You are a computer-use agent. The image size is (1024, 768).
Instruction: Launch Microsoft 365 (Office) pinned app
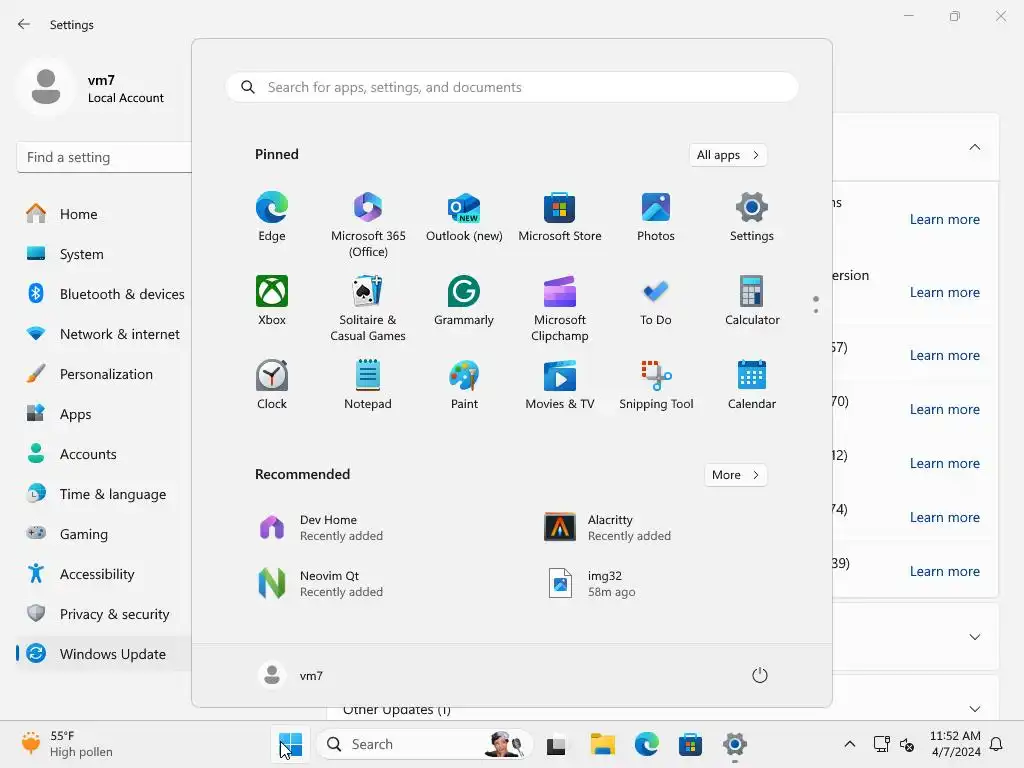pos(368,225)
